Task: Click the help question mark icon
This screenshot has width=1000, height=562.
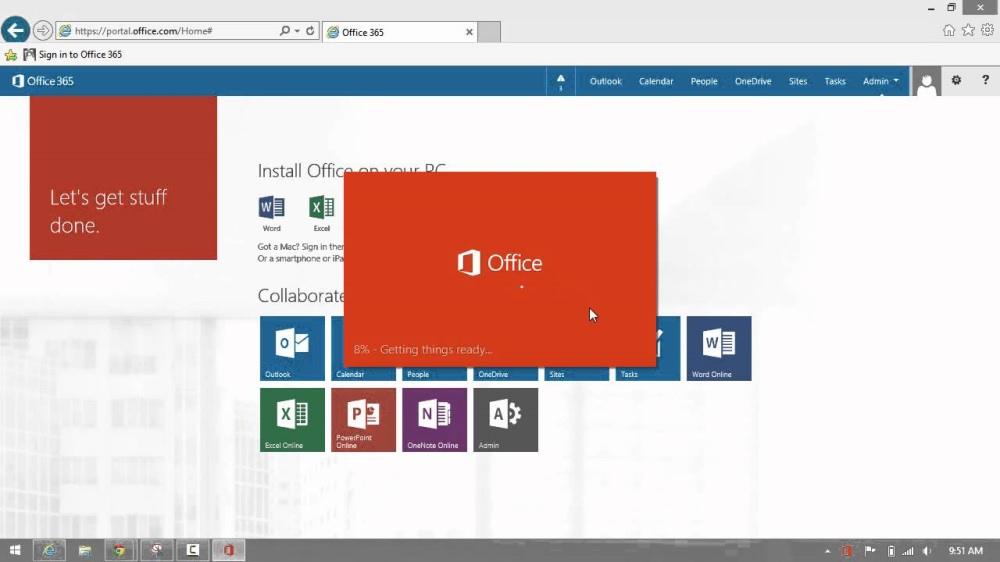Action: tap(985, 81)
